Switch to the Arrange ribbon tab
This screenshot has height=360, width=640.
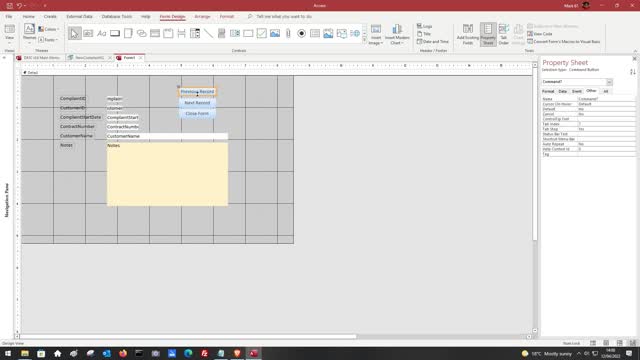click(202, 17)
